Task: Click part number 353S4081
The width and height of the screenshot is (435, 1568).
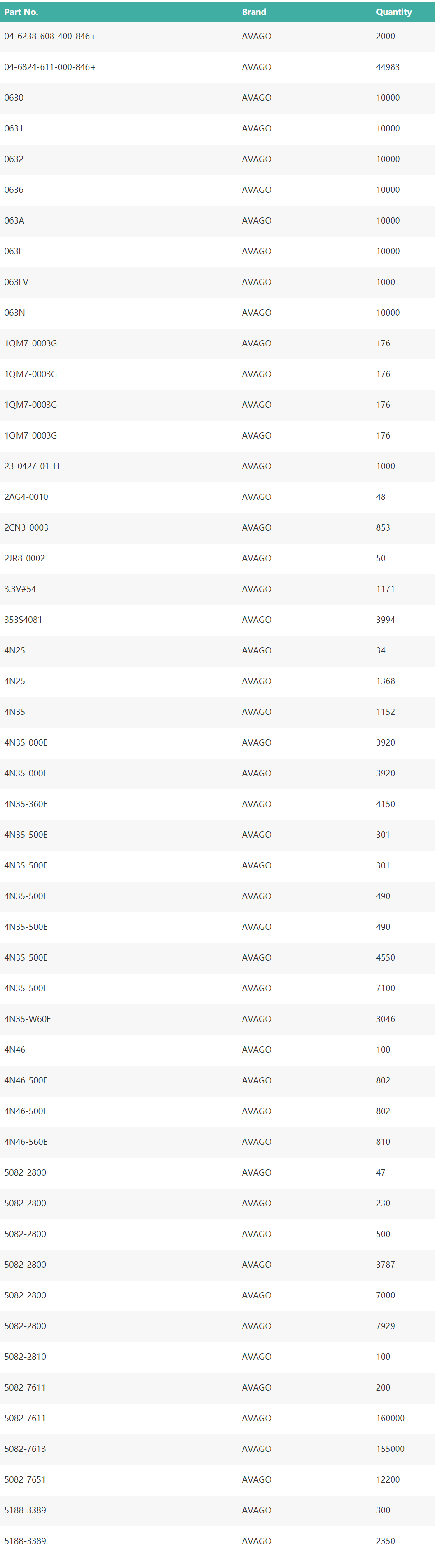Action: click(x=23, y=620)
